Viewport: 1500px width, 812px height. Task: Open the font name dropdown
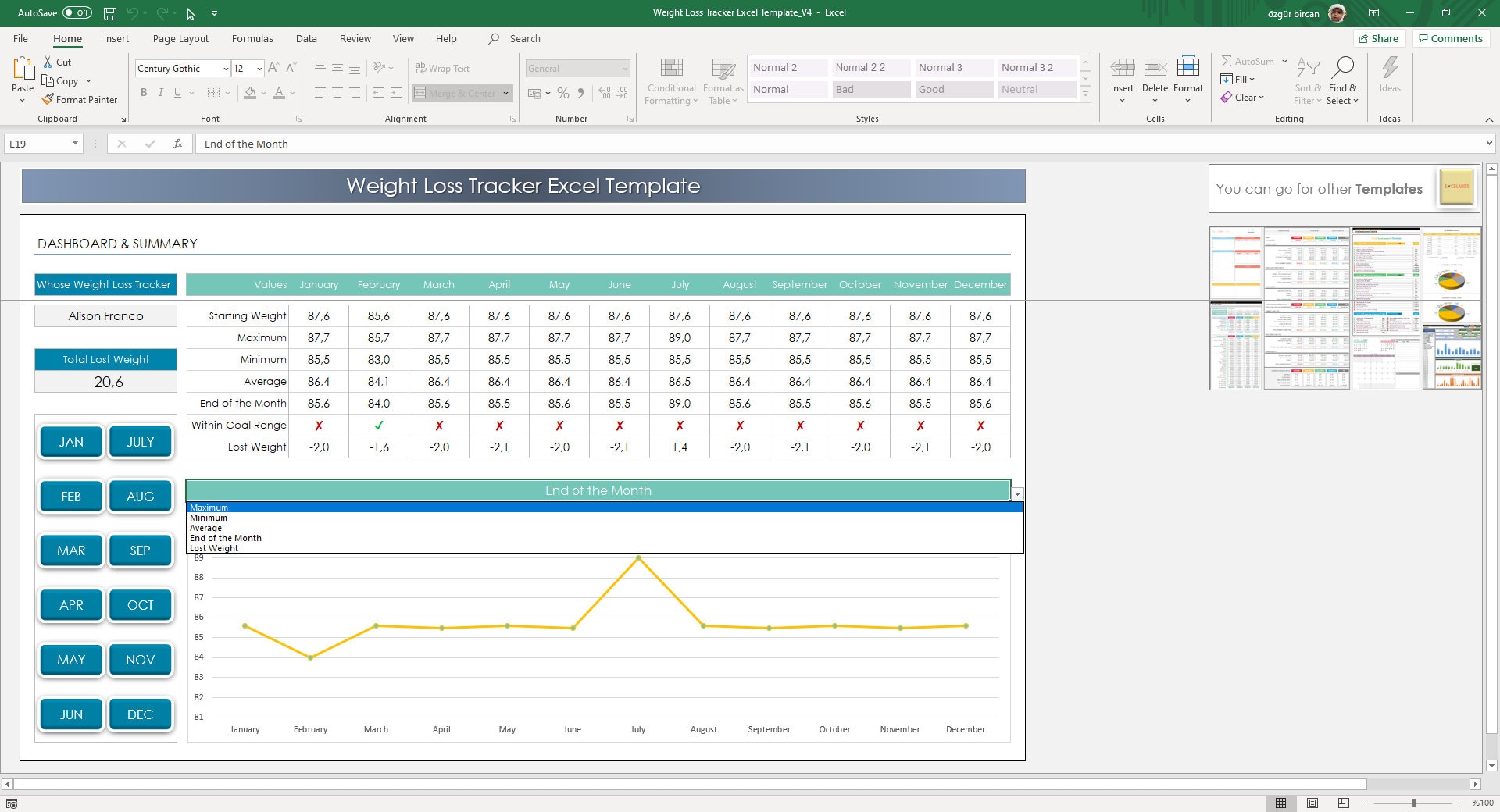(226, 69)
